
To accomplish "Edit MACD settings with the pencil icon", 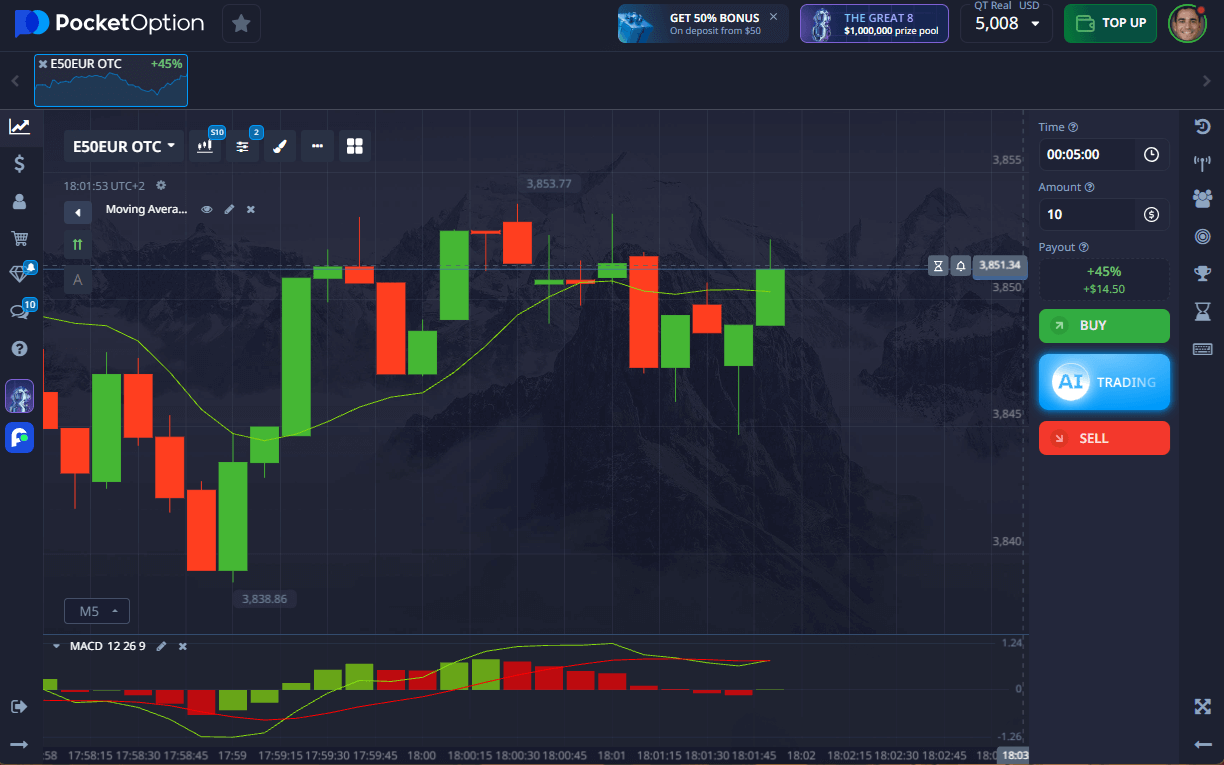I will (161, 647).
